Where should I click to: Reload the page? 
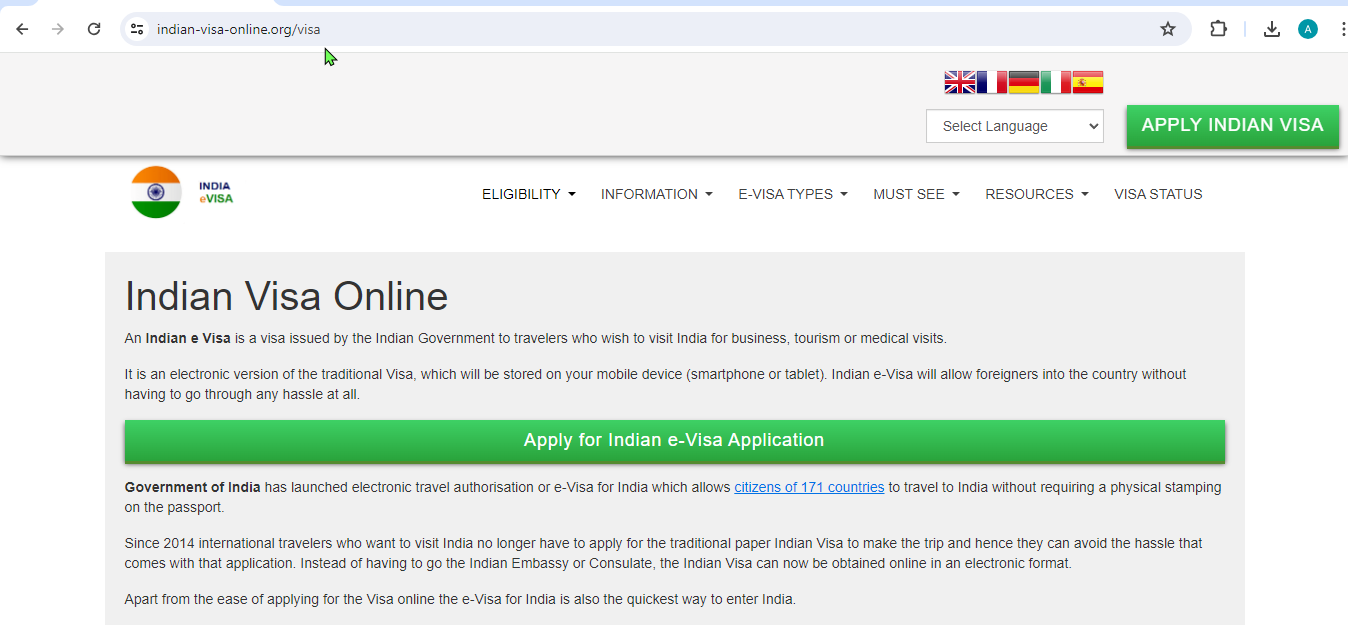click(x=94, y=29)
